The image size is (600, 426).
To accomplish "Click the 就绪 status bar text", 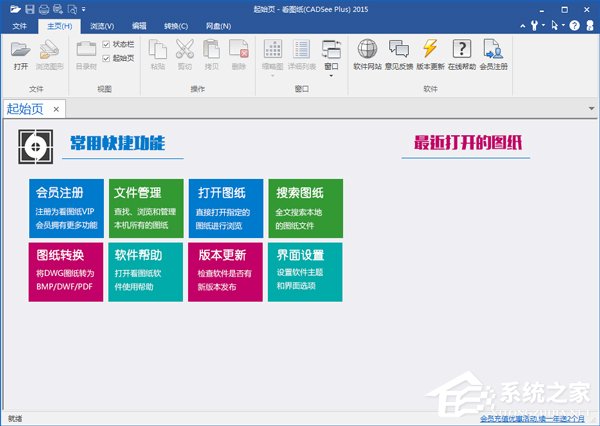I will click(15, 419).
